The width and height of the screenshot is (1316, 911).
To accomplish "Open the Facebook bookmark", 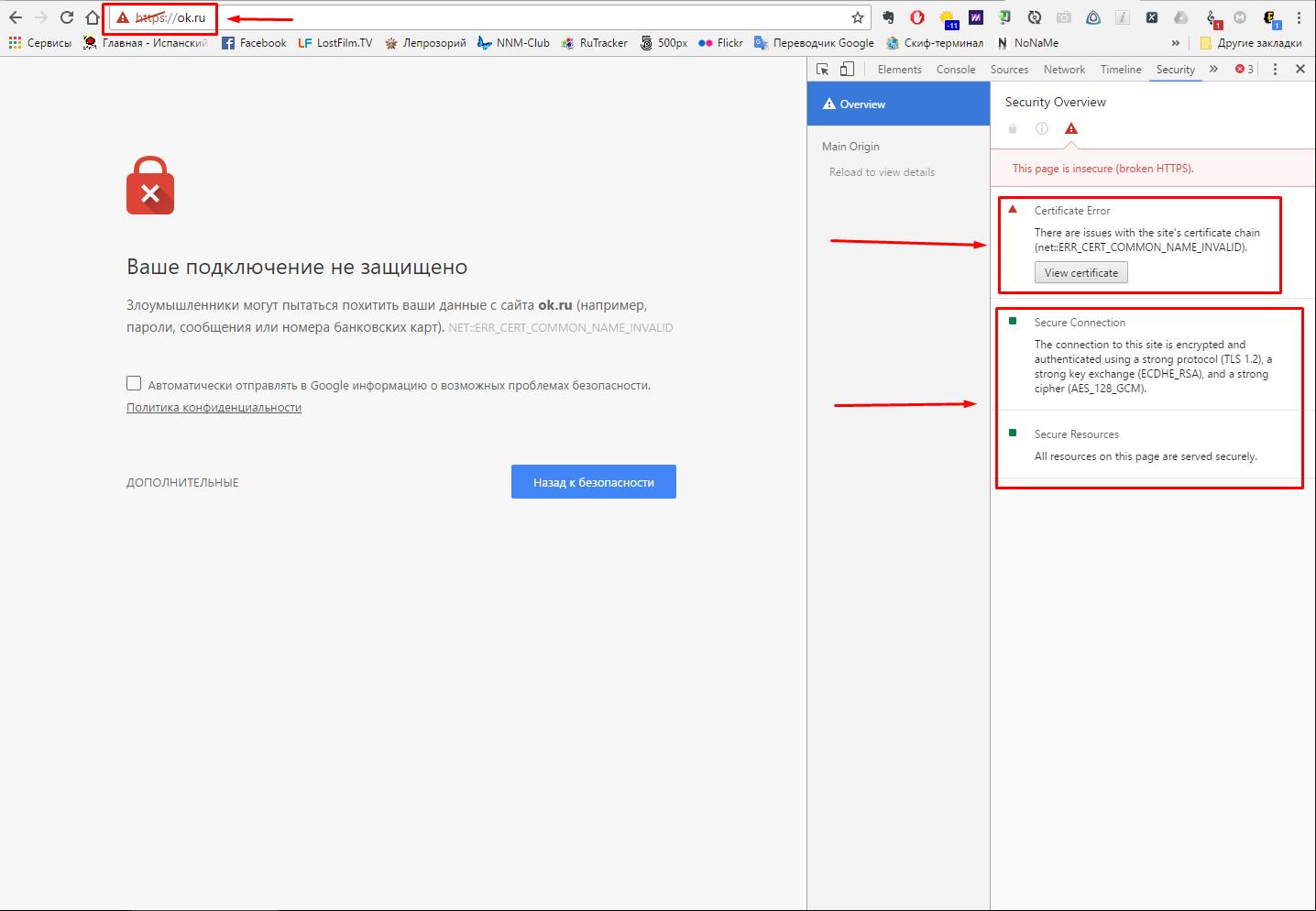I will 254,43.
